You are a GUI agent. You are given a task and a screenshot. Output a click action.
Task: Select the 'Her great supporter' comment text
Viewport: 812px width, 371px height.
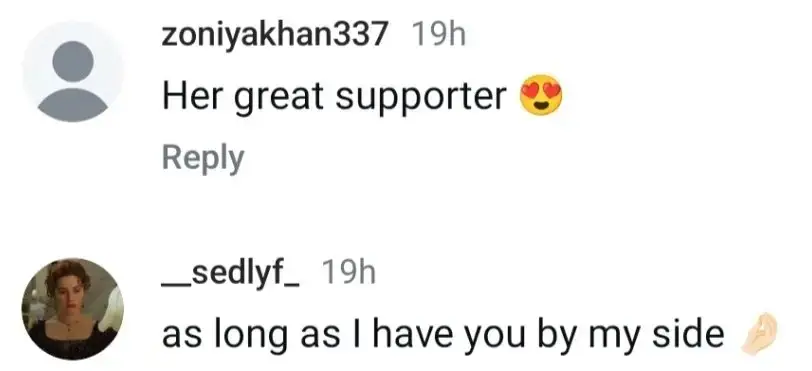334,97
